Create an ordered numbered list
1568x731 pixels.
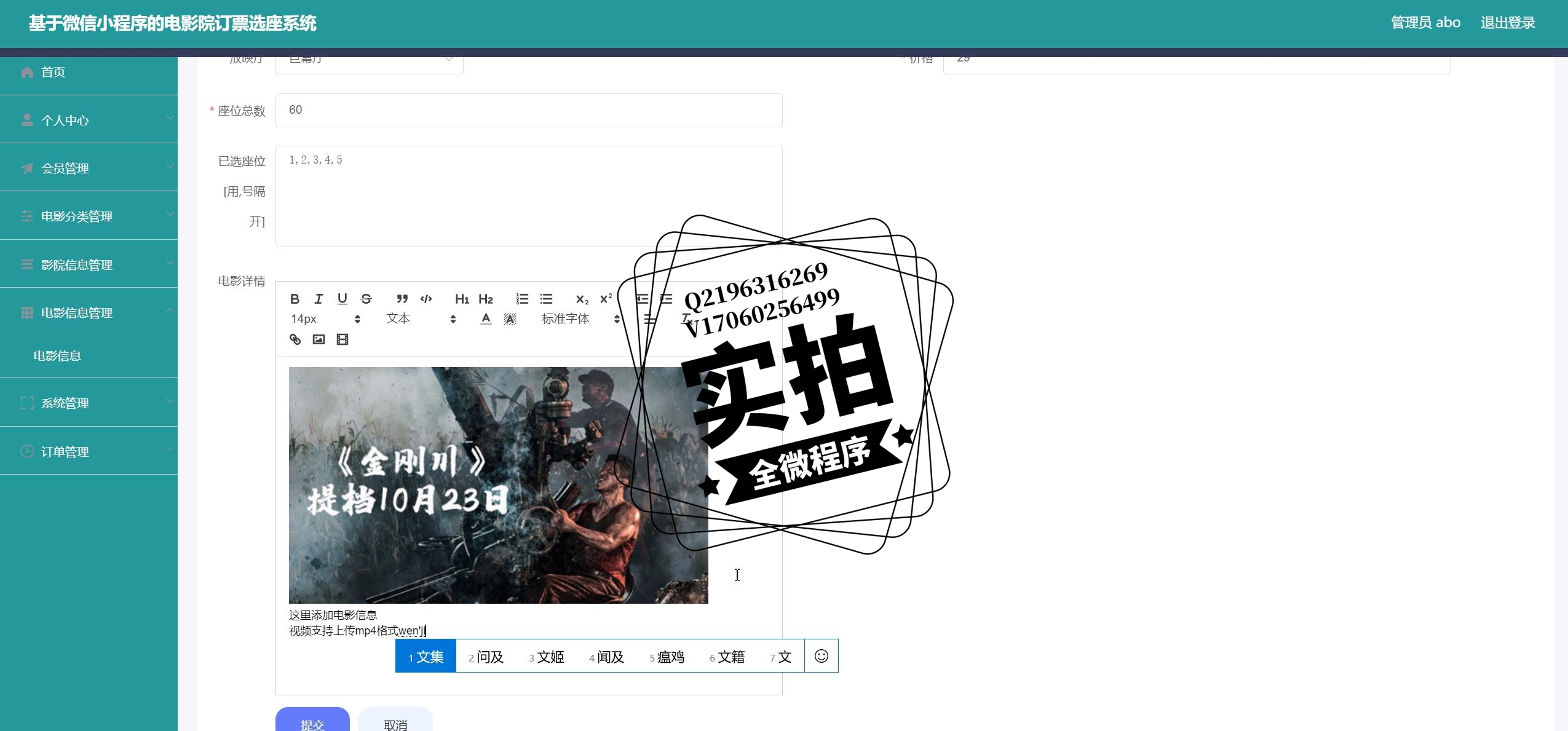pos(522,299)
